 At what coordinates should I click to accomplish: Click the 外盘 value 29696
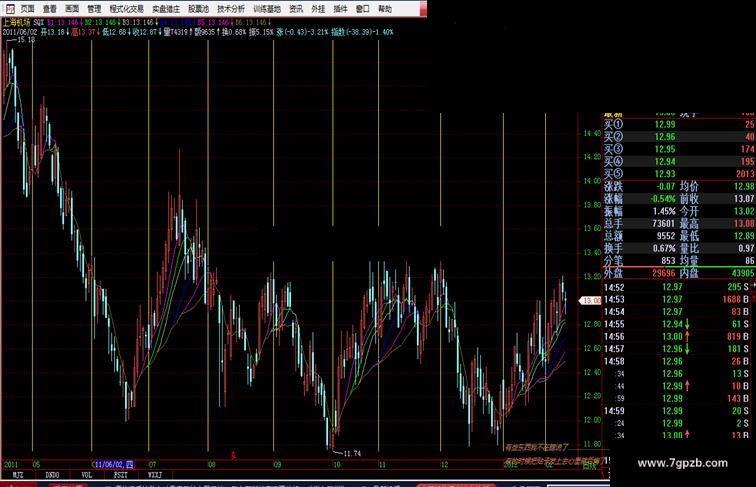663,273
